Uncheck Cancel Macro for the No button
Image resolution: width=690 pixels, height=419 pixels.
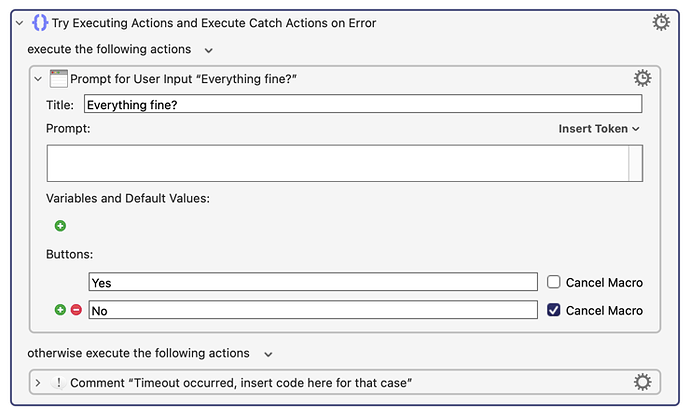pos(554,310)
